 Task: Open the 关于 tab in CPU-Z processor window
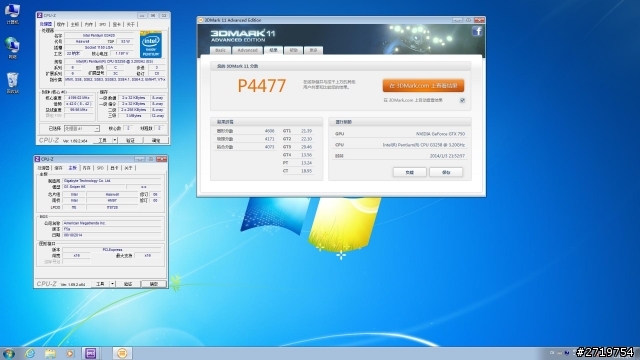click(x=130, y=24)
